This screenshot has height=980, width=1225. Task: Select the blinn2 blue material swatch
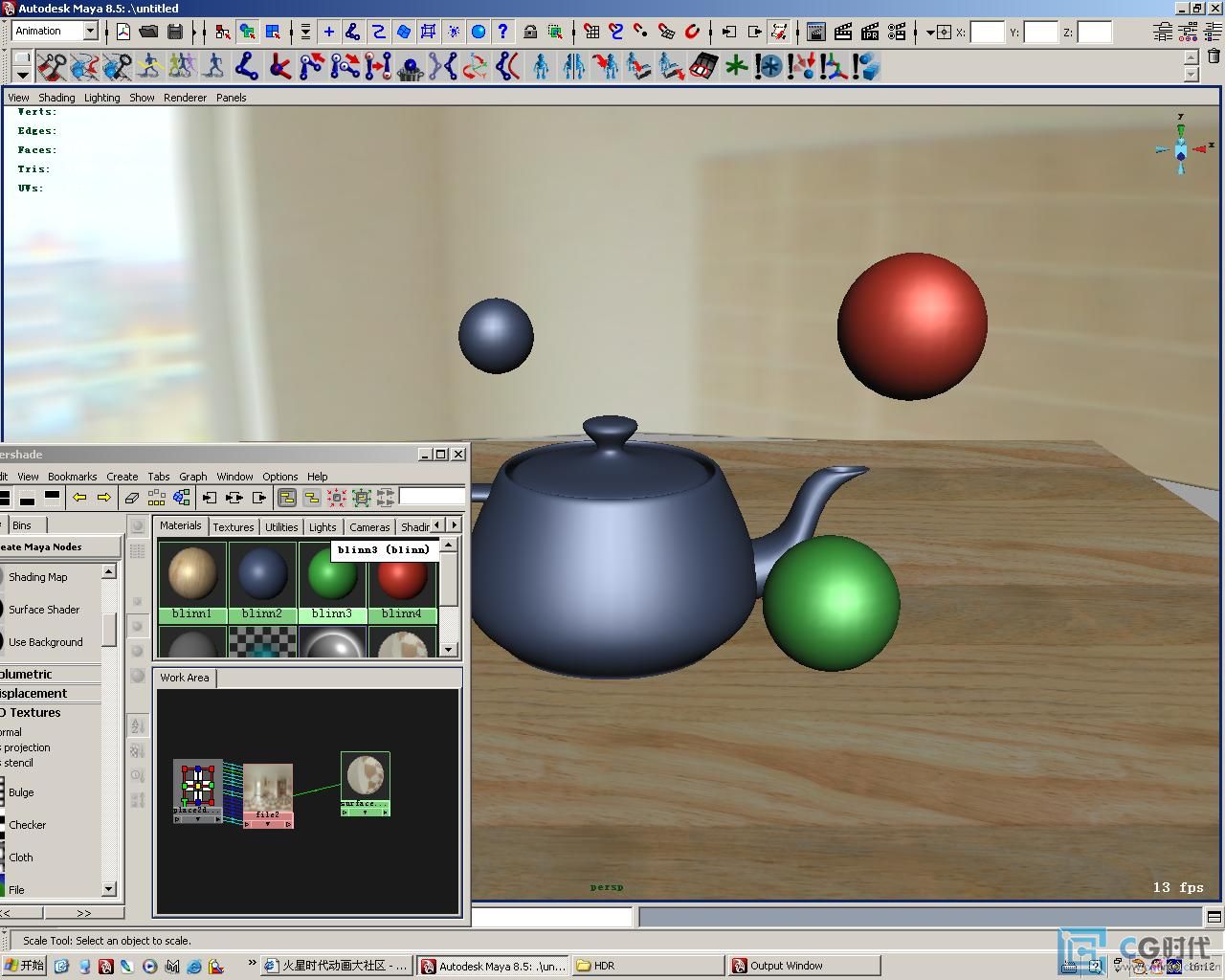[x=262, y=582]
